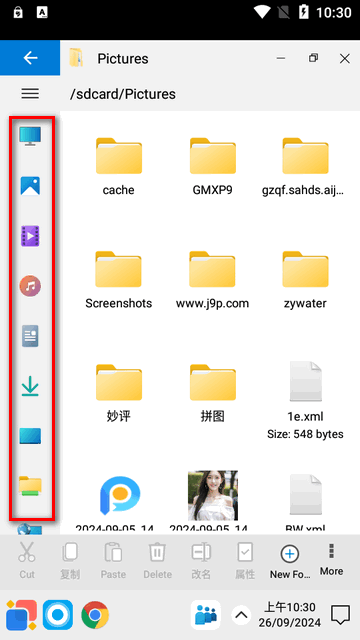Open the Downloads sidebar shortcut

[30, 386]
